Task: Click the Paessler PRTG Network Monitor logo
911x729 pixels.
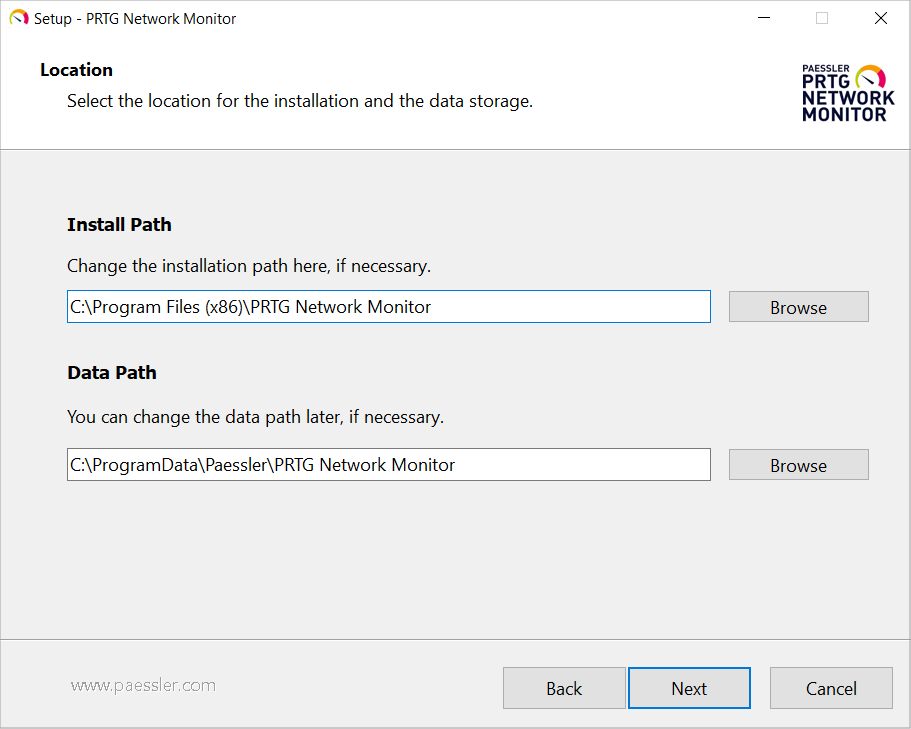Action: (x=848, y=93)
